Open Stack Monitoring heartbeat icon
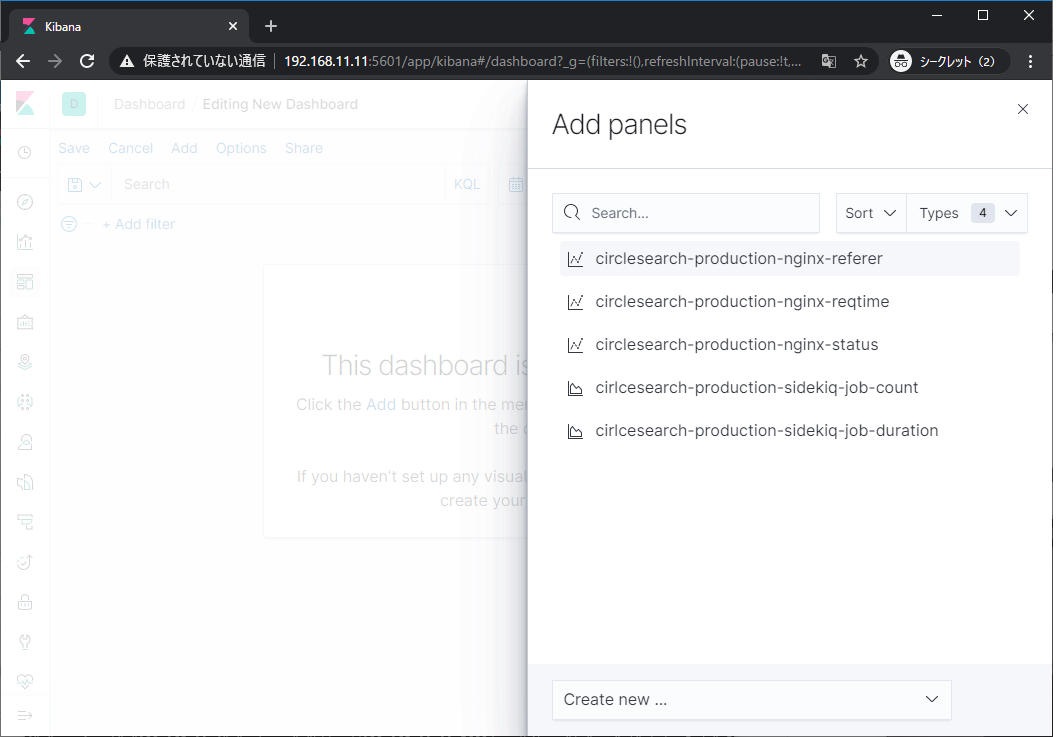Image resolution: width=1058 pixels, height=737 pixels. (x=25, y=682)
